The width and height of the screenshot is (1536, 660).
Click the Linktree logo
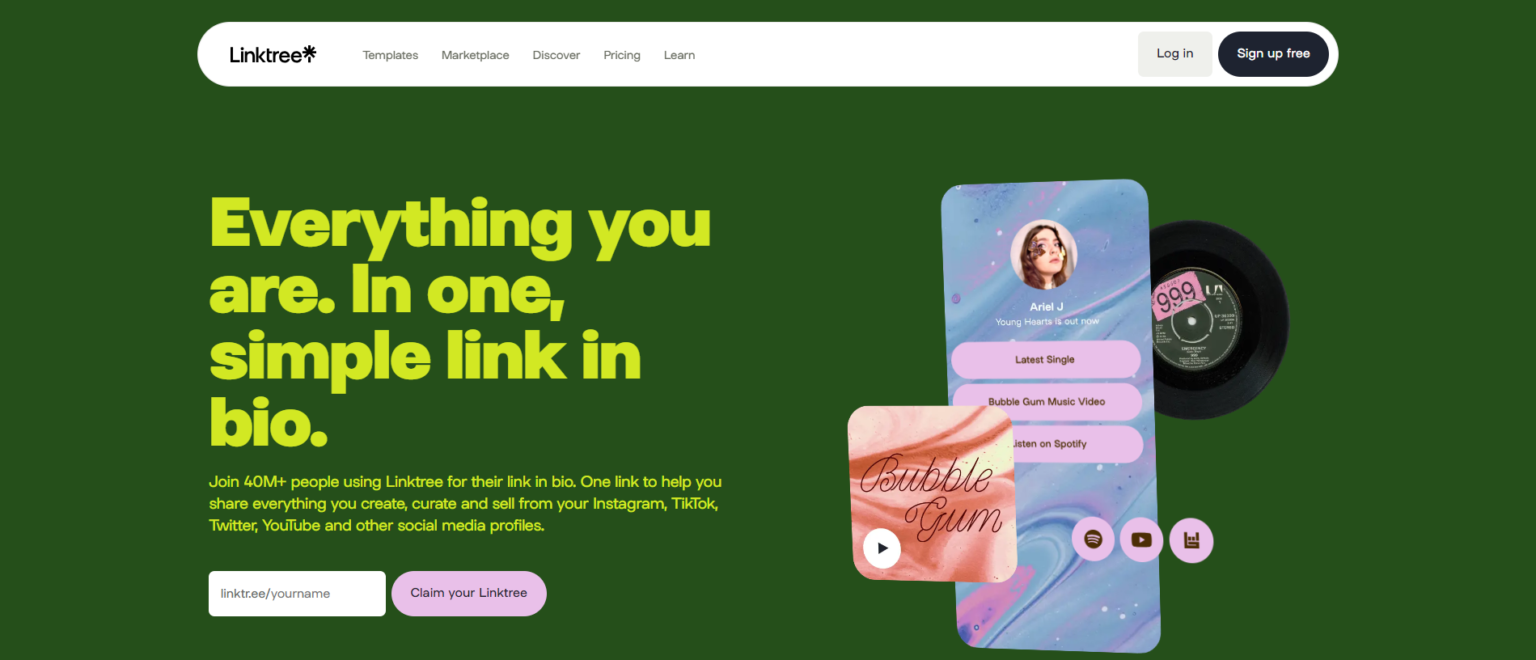(272, 54)
